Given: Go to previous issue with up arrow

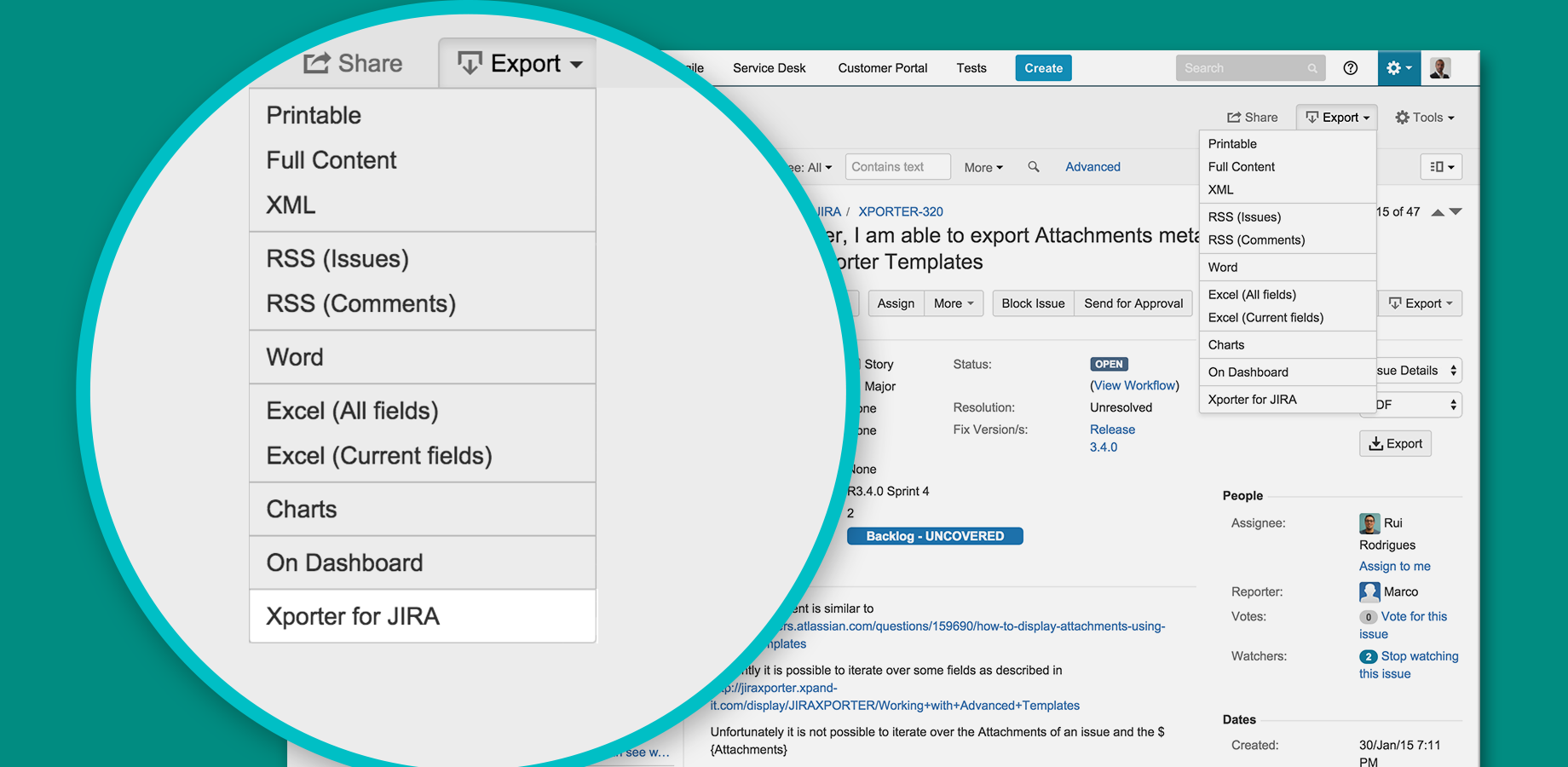Looking at the screenshot, I should [1438, 212].
